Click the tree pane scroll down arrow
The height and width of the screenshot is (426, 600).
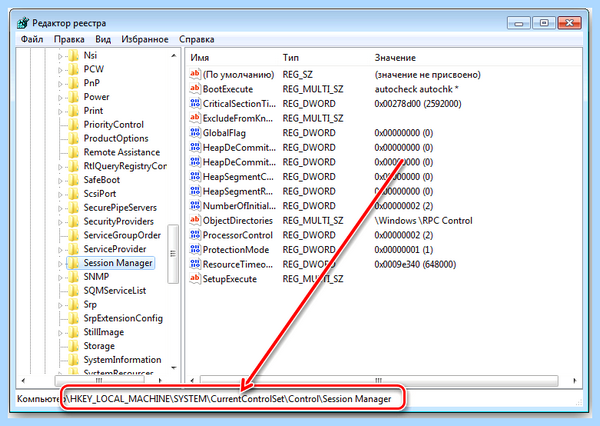point(173,368)
